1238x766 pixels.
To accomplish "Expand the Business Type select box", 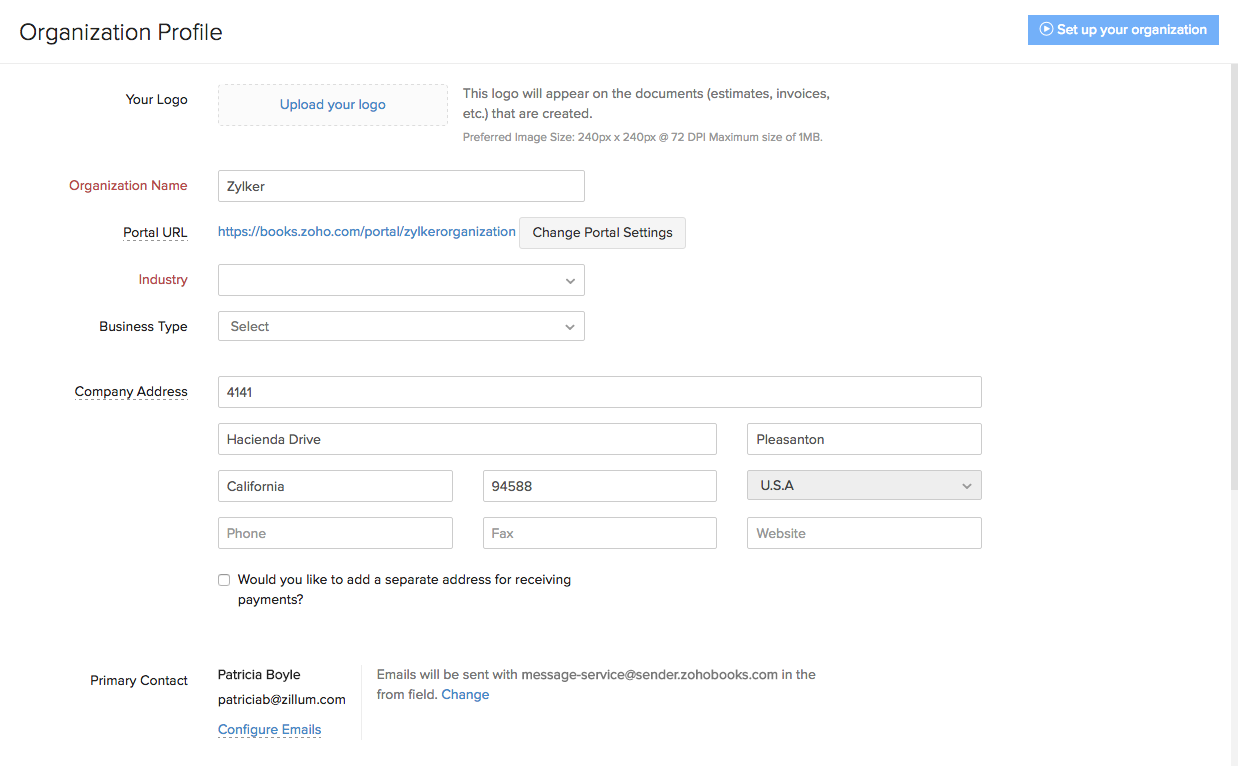I will point(400,326).
